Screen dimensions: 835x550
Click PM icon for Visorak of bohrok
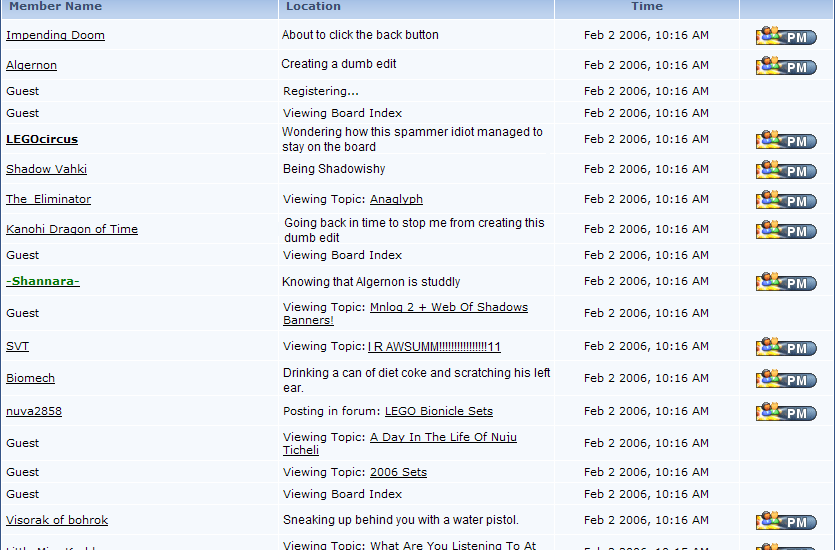click(x=786, y=521)
